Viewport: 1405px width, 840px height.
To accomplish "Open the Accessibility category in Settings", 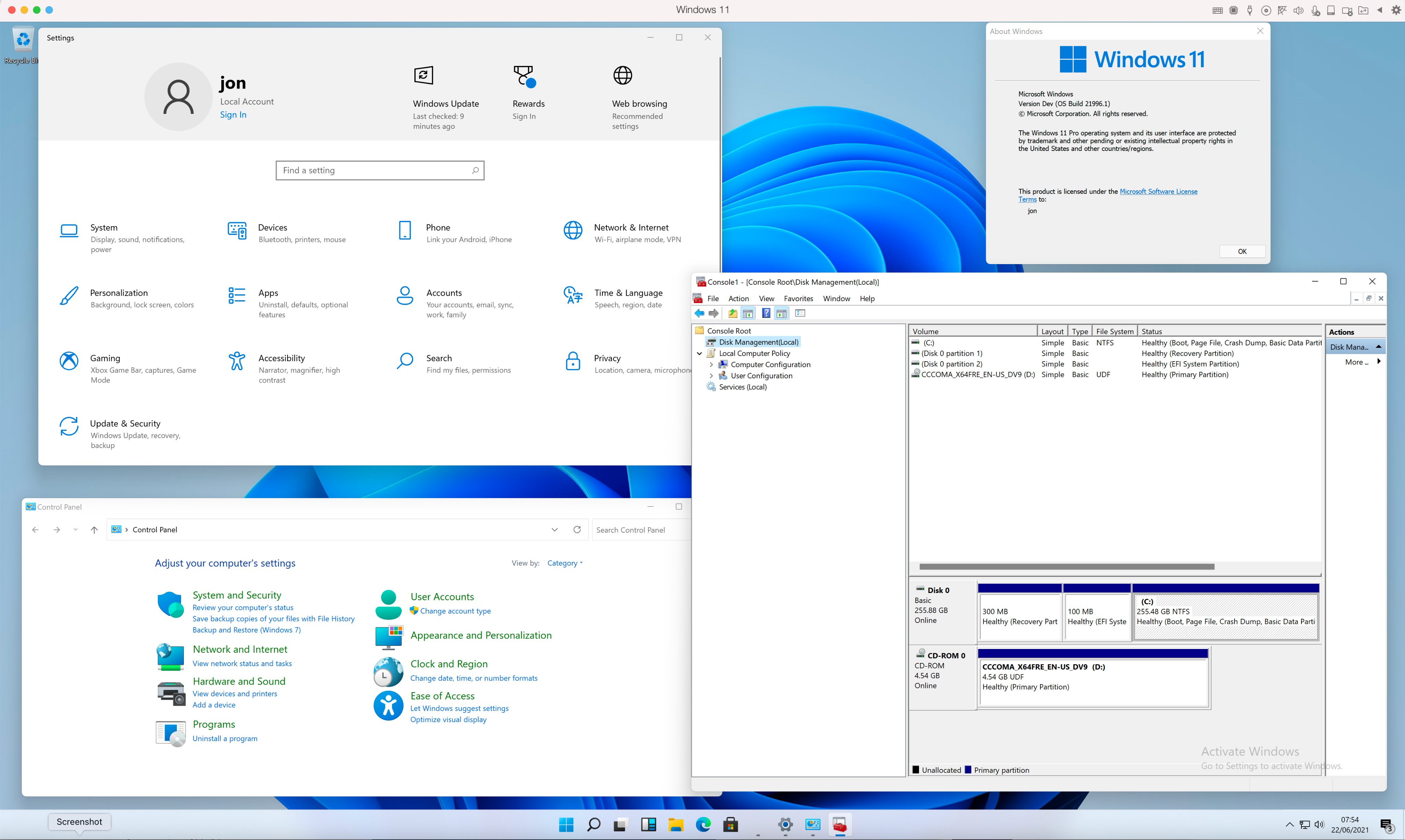I will (x=285, y=368).
